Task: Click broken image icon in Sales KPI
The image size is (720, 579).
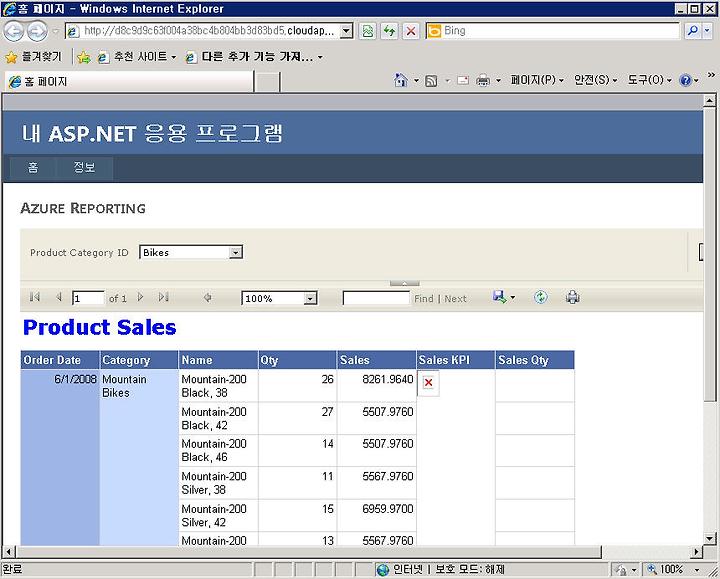Action: [x=428, y=382]
